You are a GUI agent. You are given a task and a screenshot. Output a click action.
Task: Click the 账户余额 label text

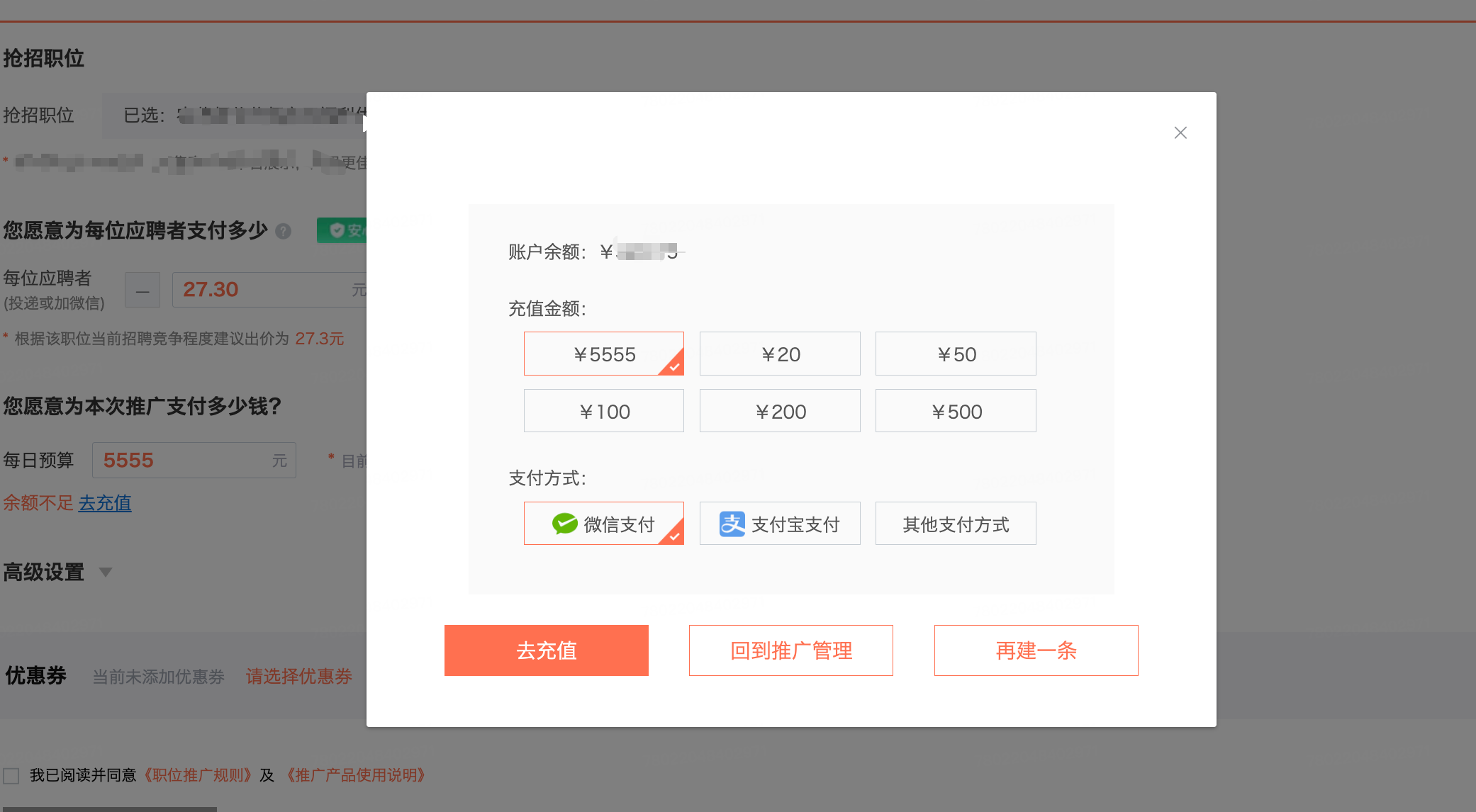click(547, 252)
